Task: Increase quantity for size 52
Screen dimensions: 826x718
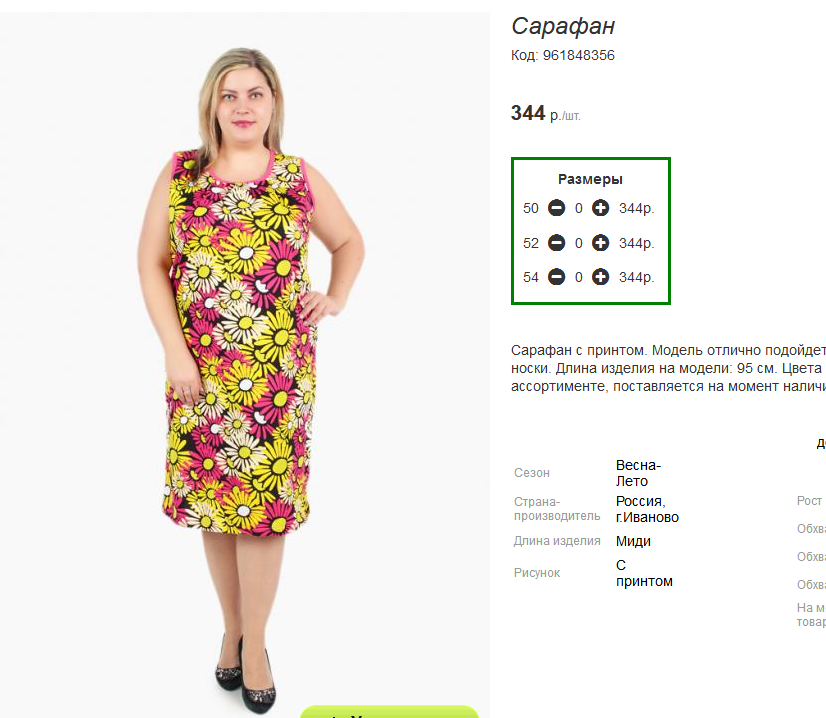Action: coord(600,243)
